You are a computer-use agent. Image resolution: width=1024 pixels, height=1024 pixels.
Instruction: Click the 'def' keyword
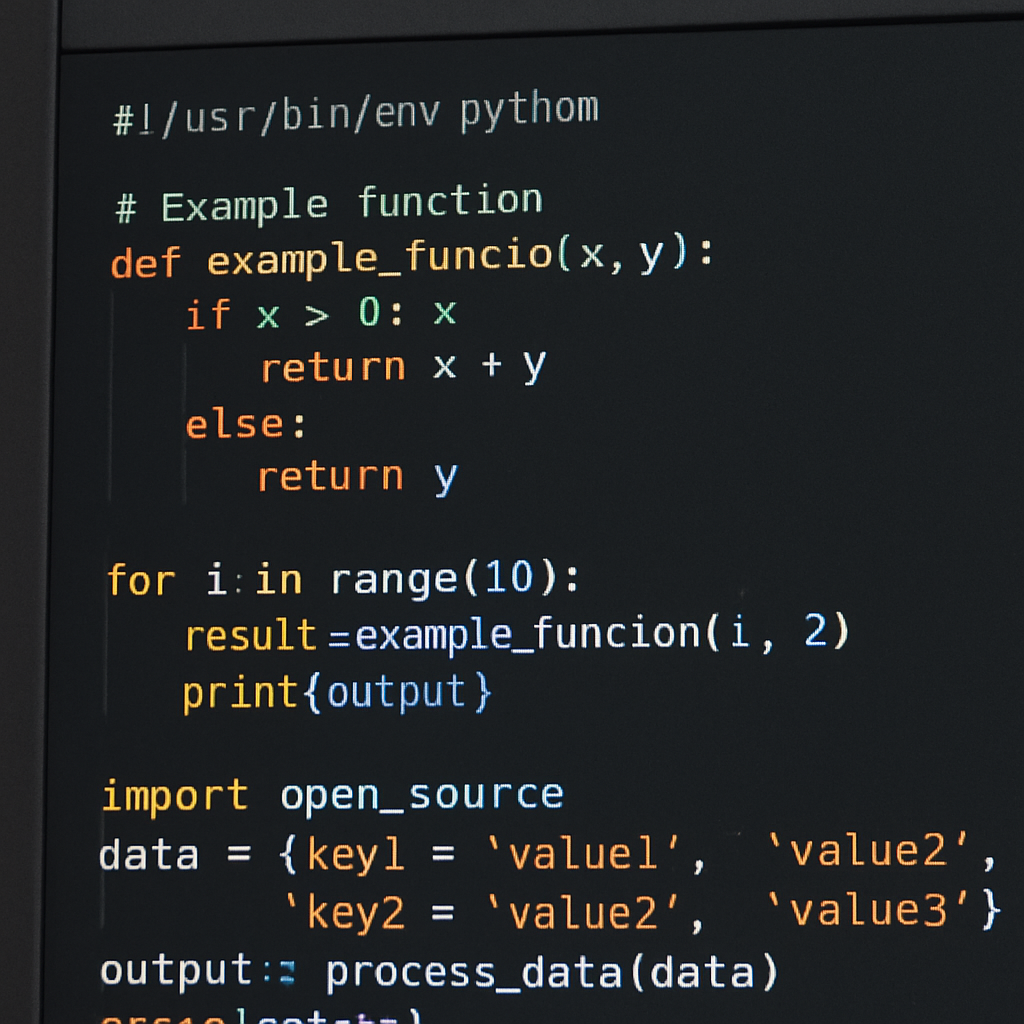[145, 263]
